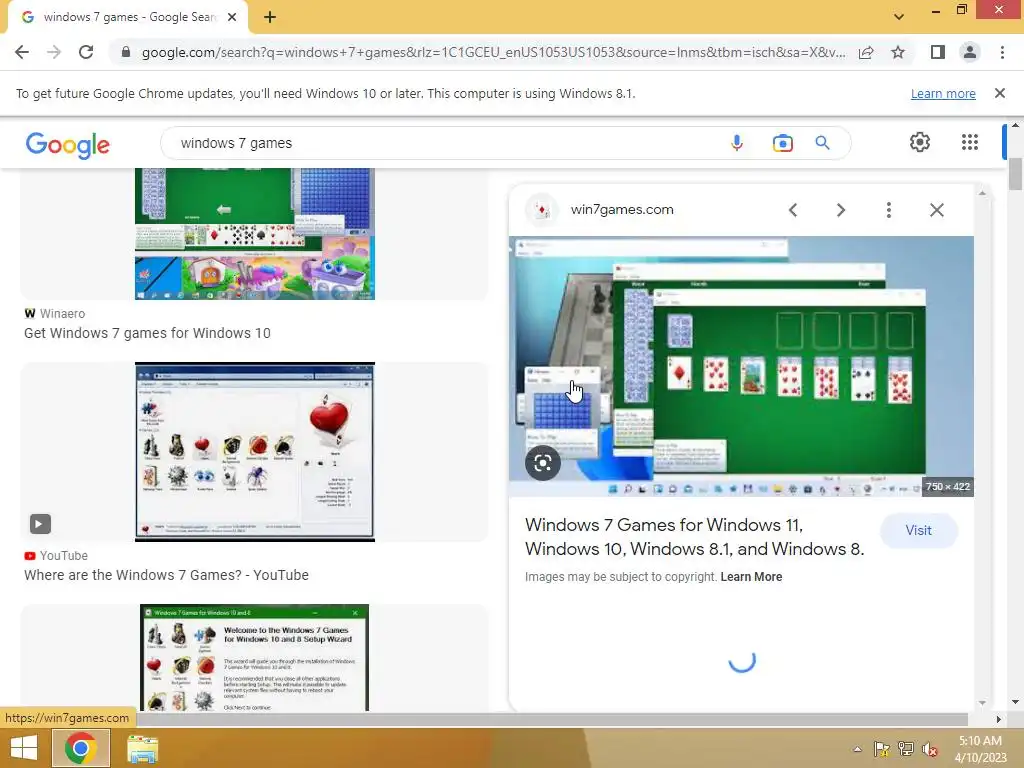Start voice search with the microphone

[x=737, y=143]
